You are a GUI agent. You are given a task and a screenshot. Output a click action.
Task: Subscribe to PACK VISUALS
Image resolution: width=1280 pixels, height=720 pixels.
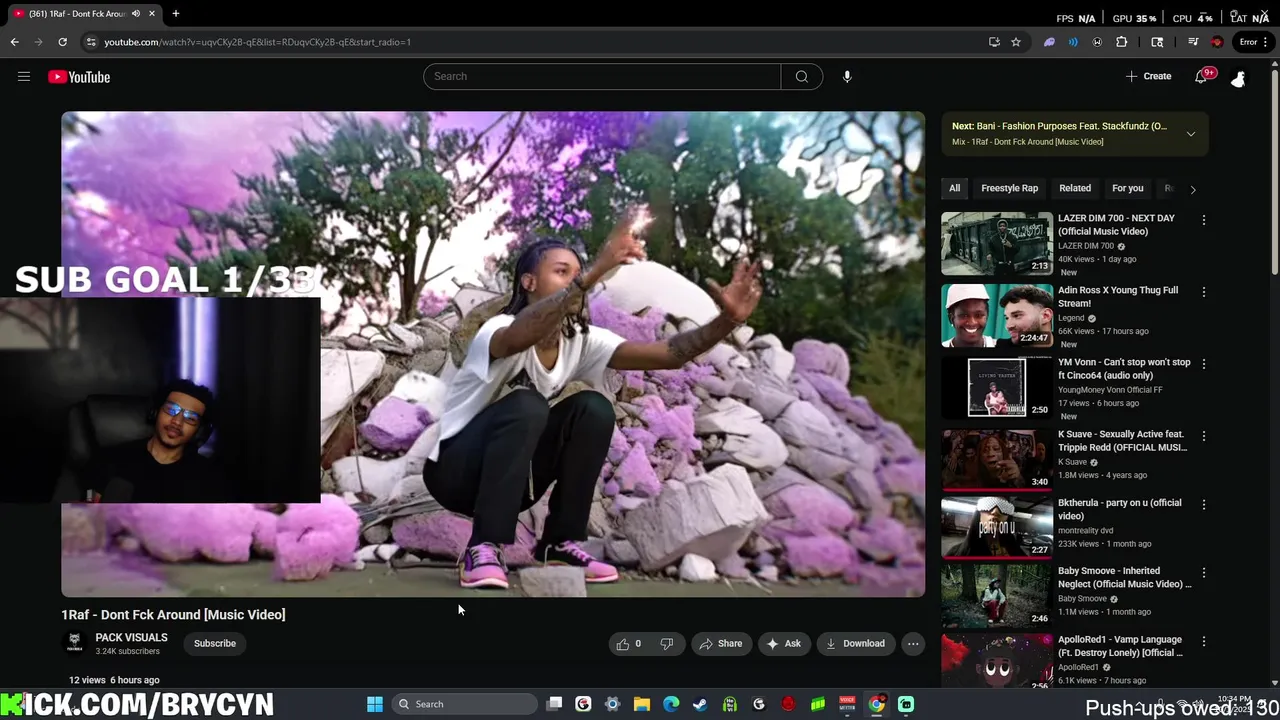[x=215, y=644]
